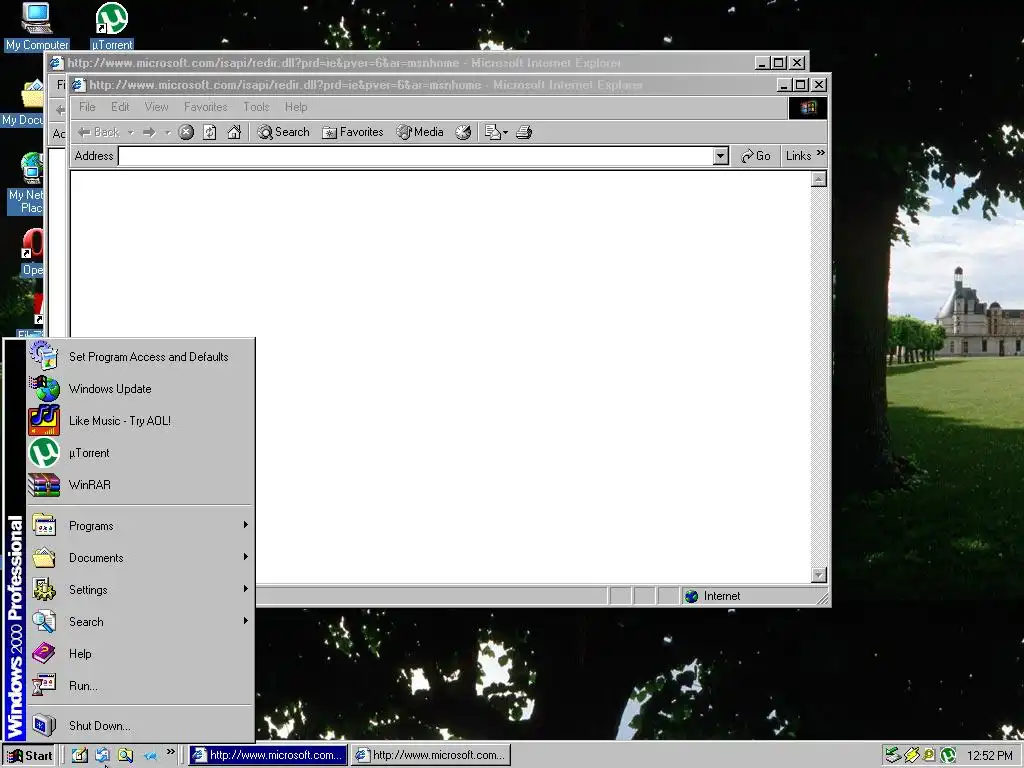This screenshot has height=768, width=1024.
Task: Click the rear Internet Explorer window title bar
Action: (x=402, y=63)
